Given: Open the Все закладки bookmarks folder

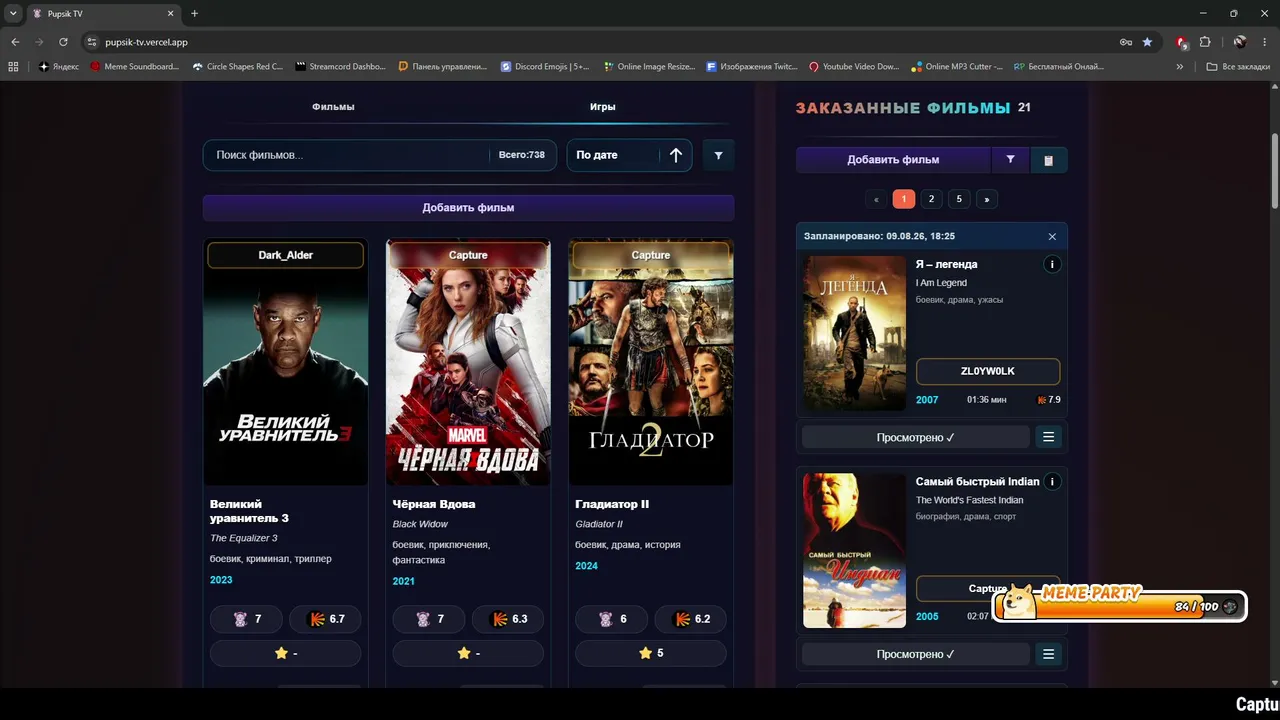Looking at the screenshot, I should coord(1238,67).
